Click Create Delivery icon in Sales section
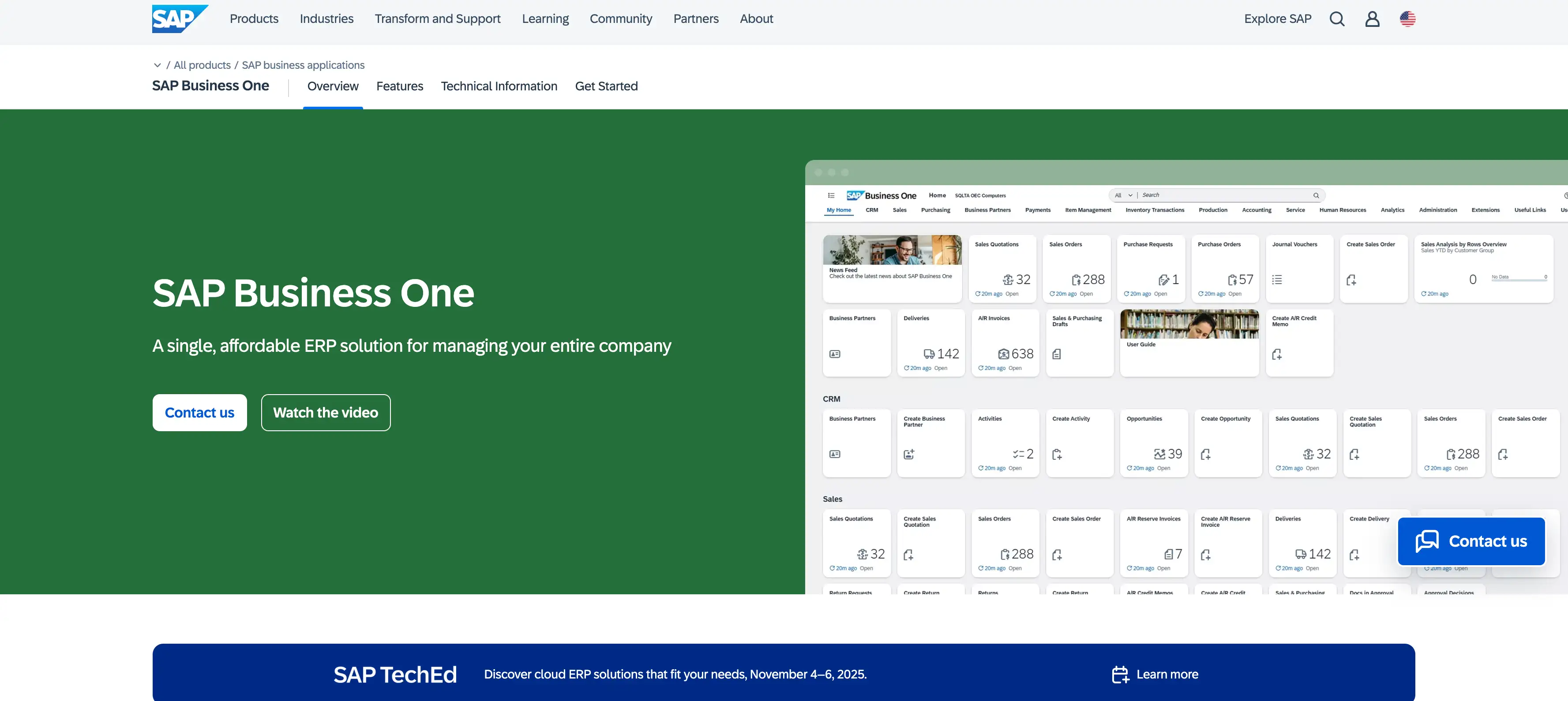The height and width of the screenshot is (701, 1568). 1354,554
